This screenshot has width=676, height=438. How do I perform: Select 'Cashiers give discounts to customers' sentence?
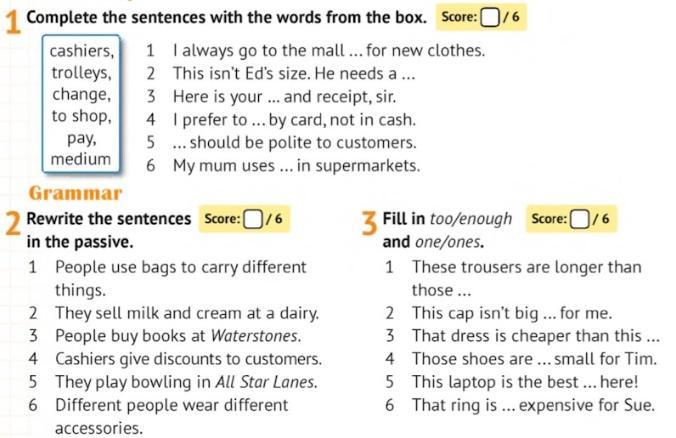point(188,359)
